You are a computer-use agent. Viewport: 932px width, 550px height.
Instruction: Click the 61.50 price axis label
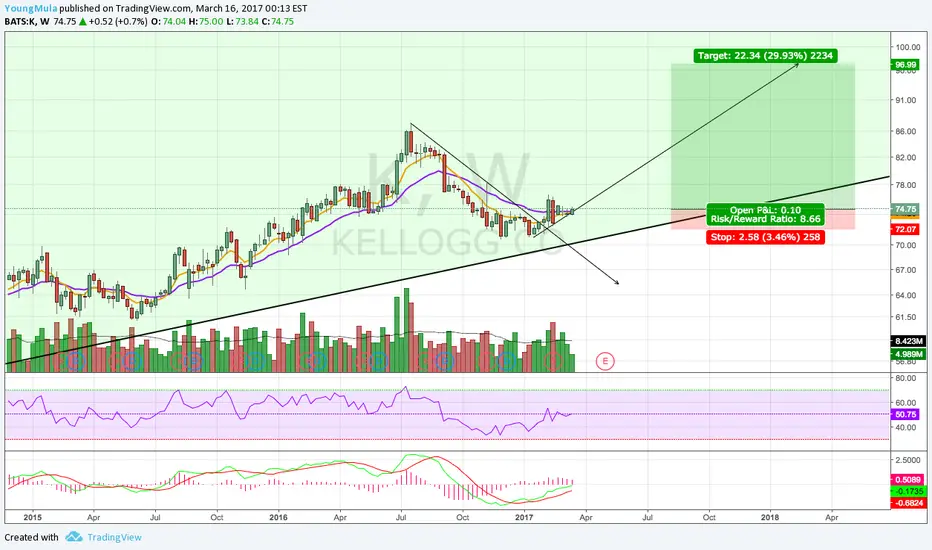pyautogui.click(x=906, y=317)
